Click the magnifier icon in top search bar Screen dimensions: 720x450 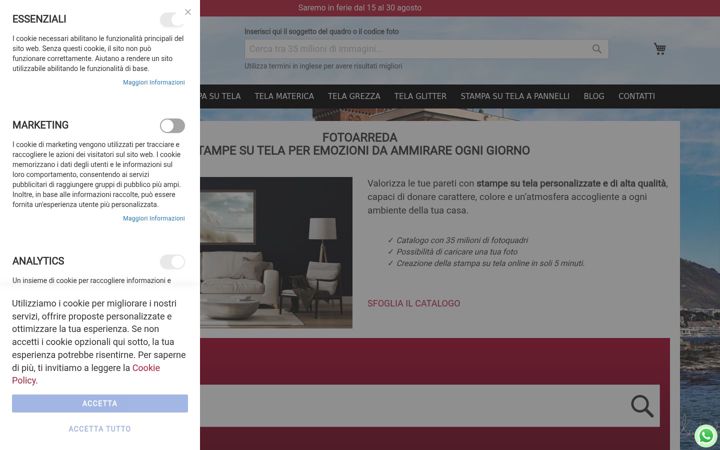[596, 49]
